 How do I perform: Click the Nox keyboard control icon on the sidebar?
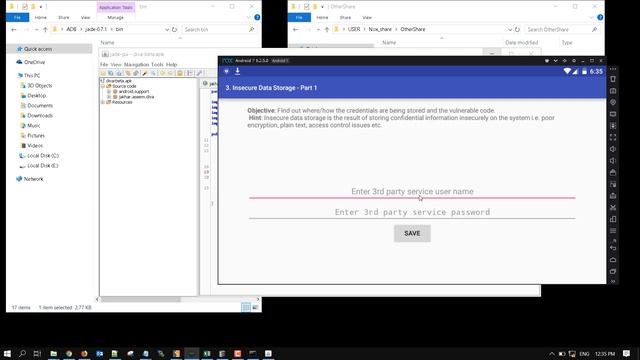[x=613, y=91]
